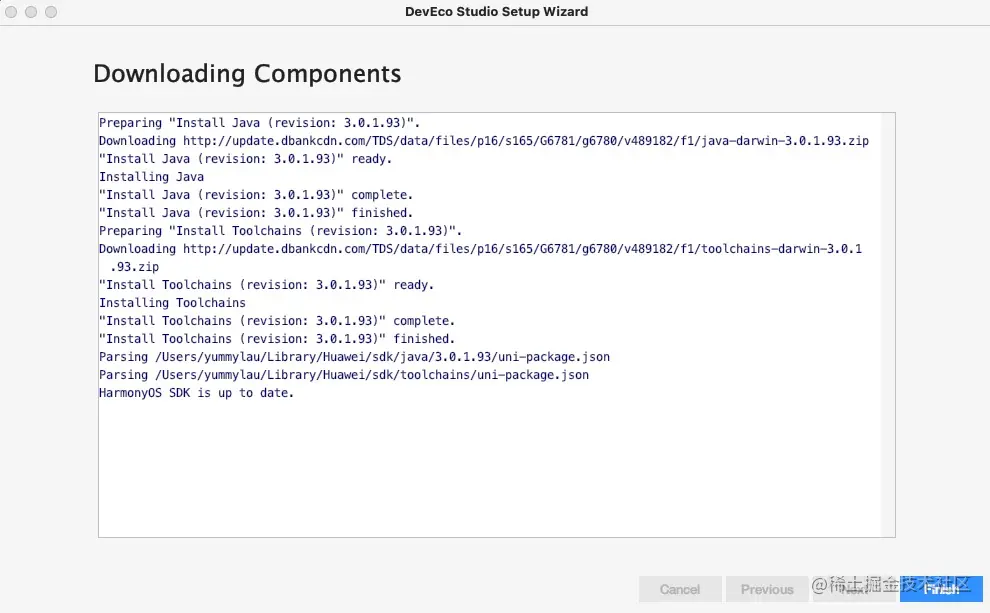Click the Install Toolchains 'complete.' line

point(277,321)
